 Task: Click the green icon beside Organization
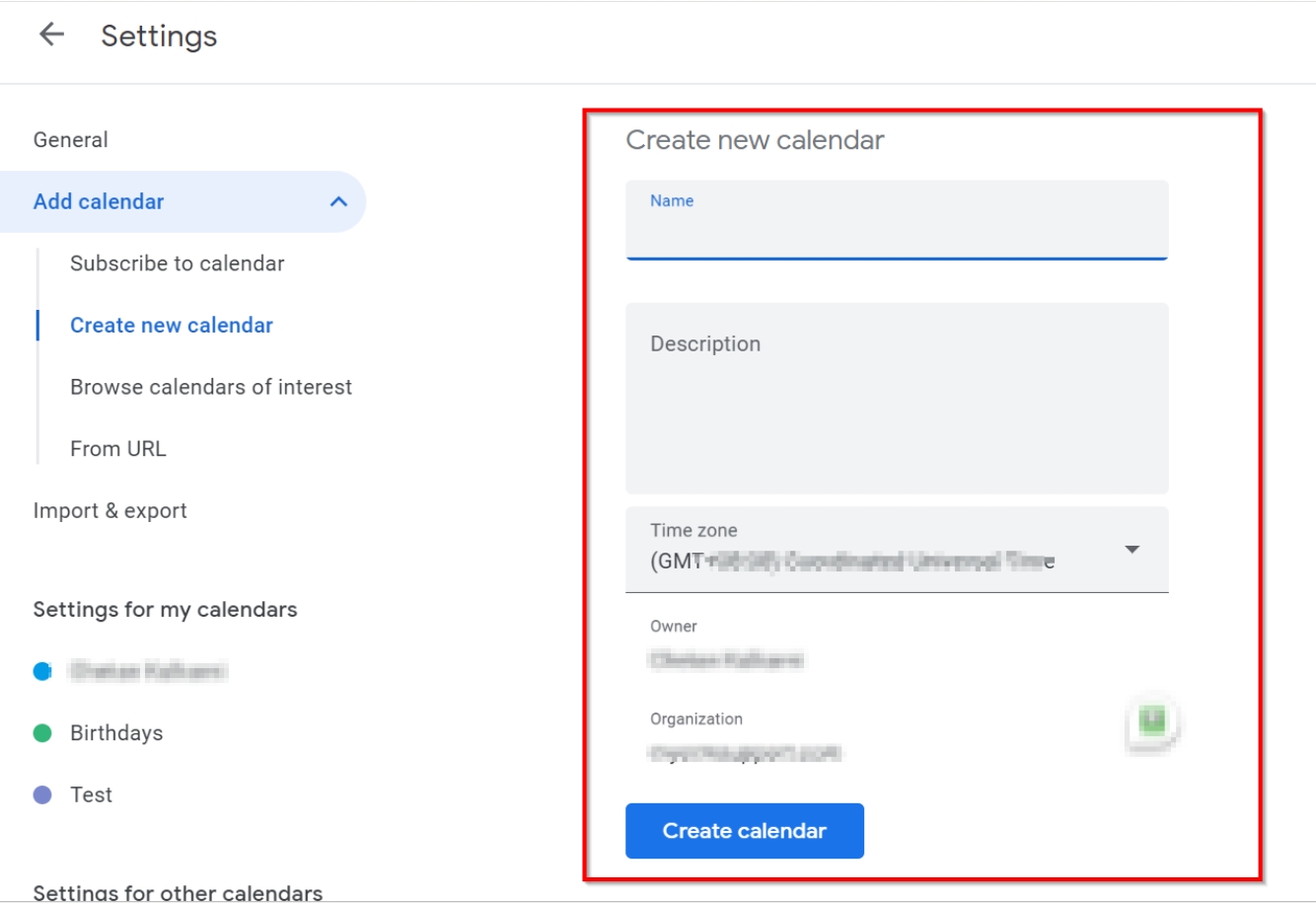[1152, 721]
